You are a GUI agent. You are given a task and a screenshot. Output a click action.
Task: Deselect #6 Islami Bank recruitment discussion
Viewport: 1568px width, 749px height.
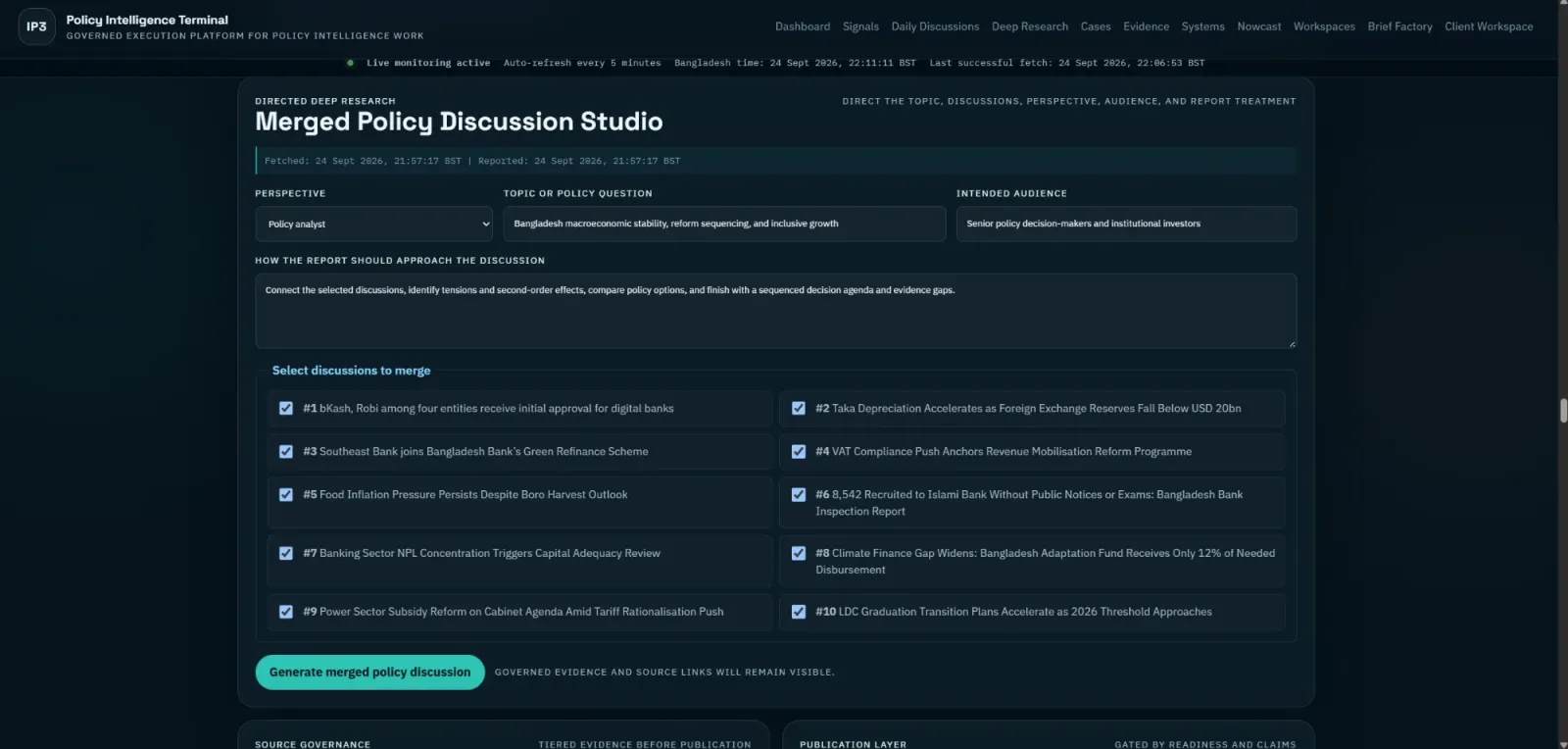pos(799,495)
